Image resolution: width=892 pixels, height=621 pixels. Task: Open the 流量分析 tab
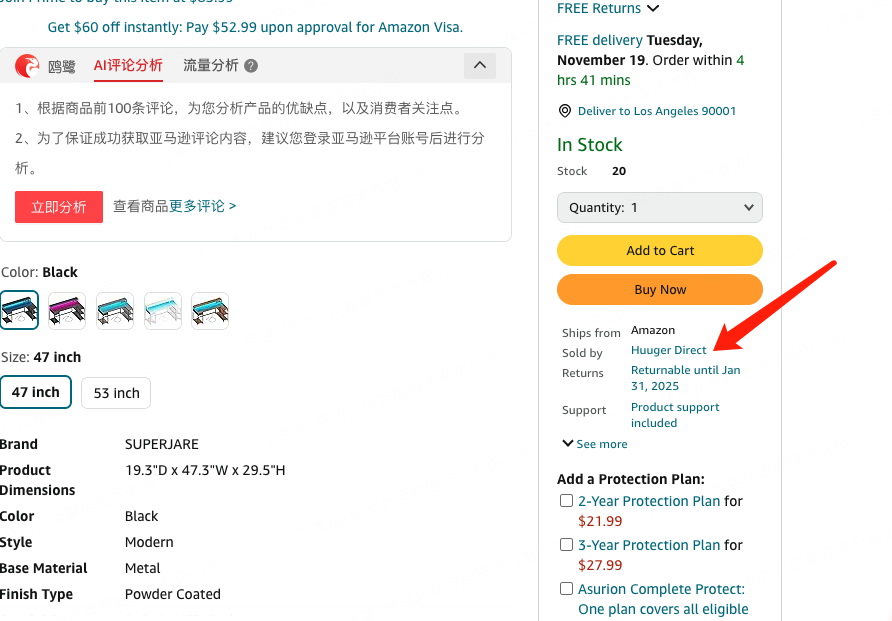211,66
